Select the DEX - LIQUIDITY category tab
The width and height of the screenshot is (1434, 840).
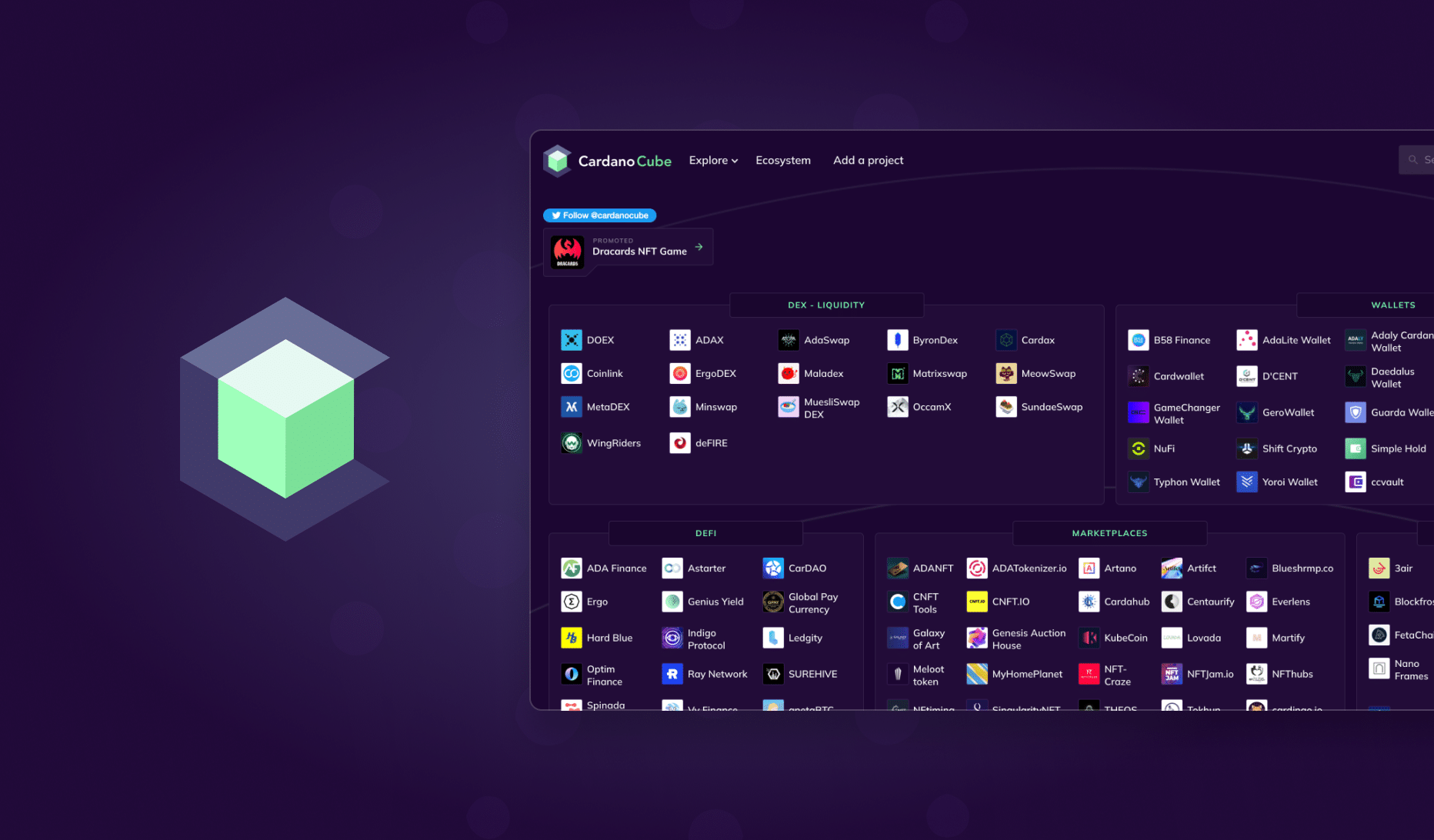tap(826, 305)
